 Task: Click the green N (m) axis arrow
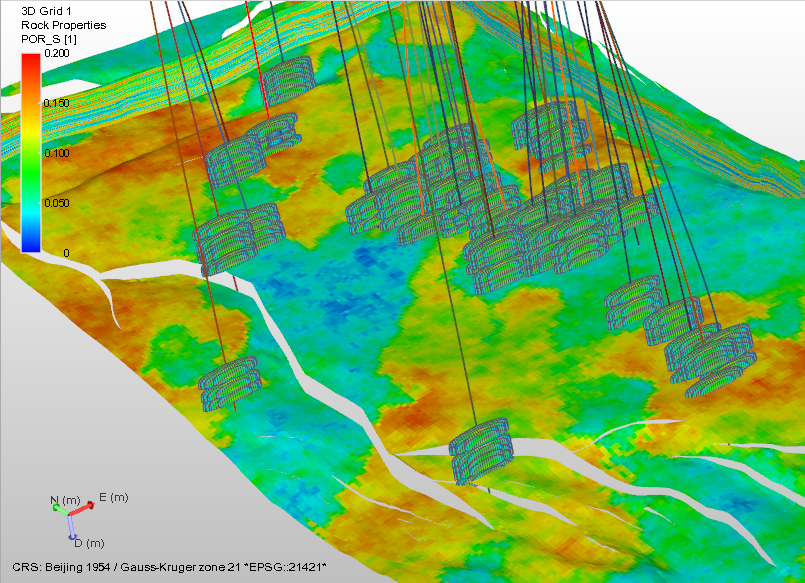click(59, 508)
